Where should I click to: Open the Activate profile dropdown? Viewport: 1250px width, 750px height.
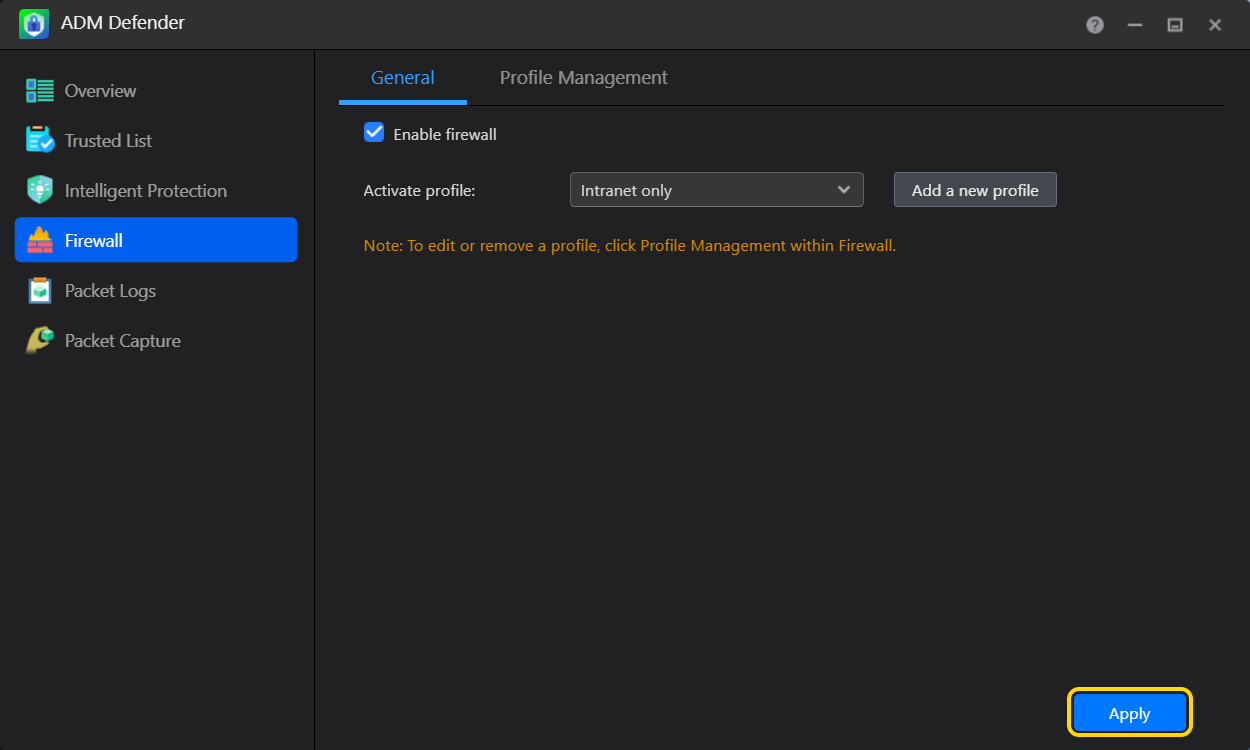pyautogui.click(x=716, y=190)
